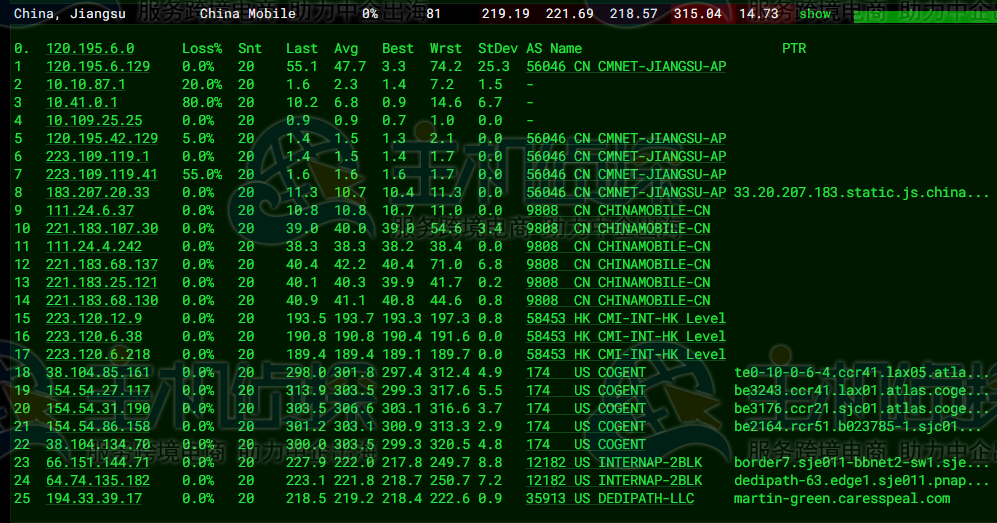This screenshot has height=523, width=997.
Task: Select the red-highlighted 315.04 value
Action: click(x=698, y=13)
